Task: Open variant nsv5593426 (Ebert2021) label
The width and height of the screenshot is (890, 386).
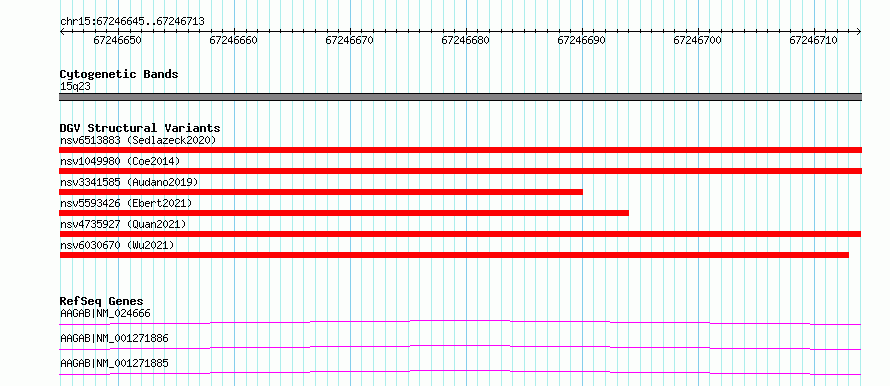Action: (x=126, y=203)
